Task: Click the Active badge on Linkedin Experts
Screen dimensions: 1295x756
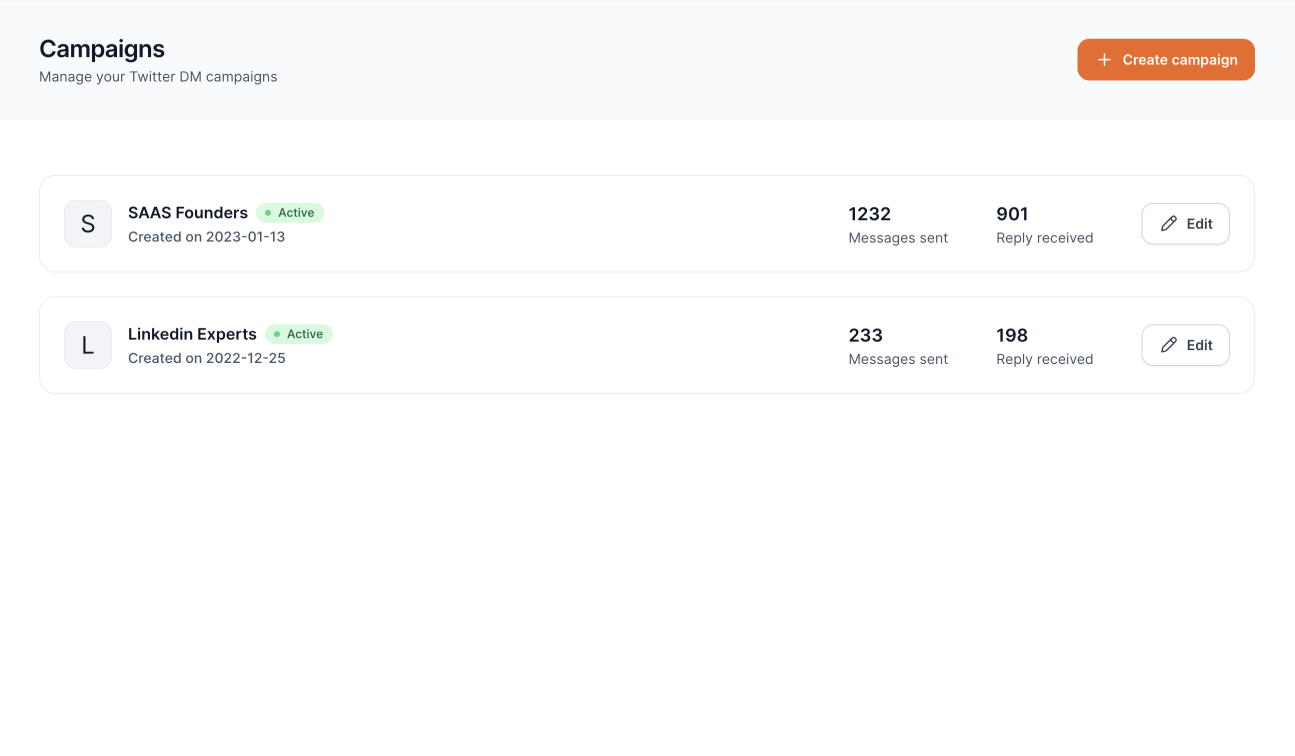Action: click(299, 334)
